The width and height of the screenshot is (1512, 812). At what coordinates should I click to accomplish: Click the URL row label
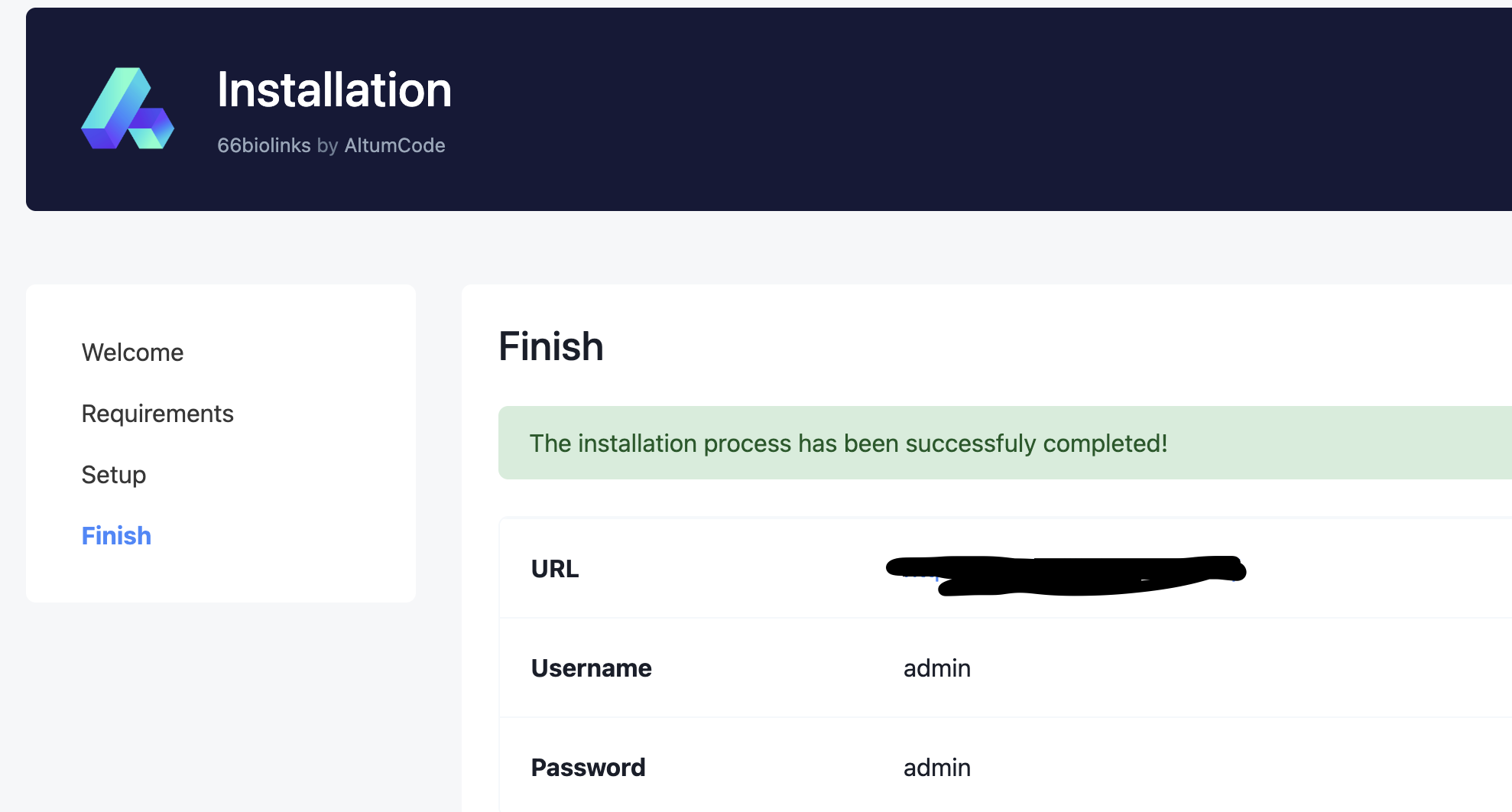click(x=555, y=569)
